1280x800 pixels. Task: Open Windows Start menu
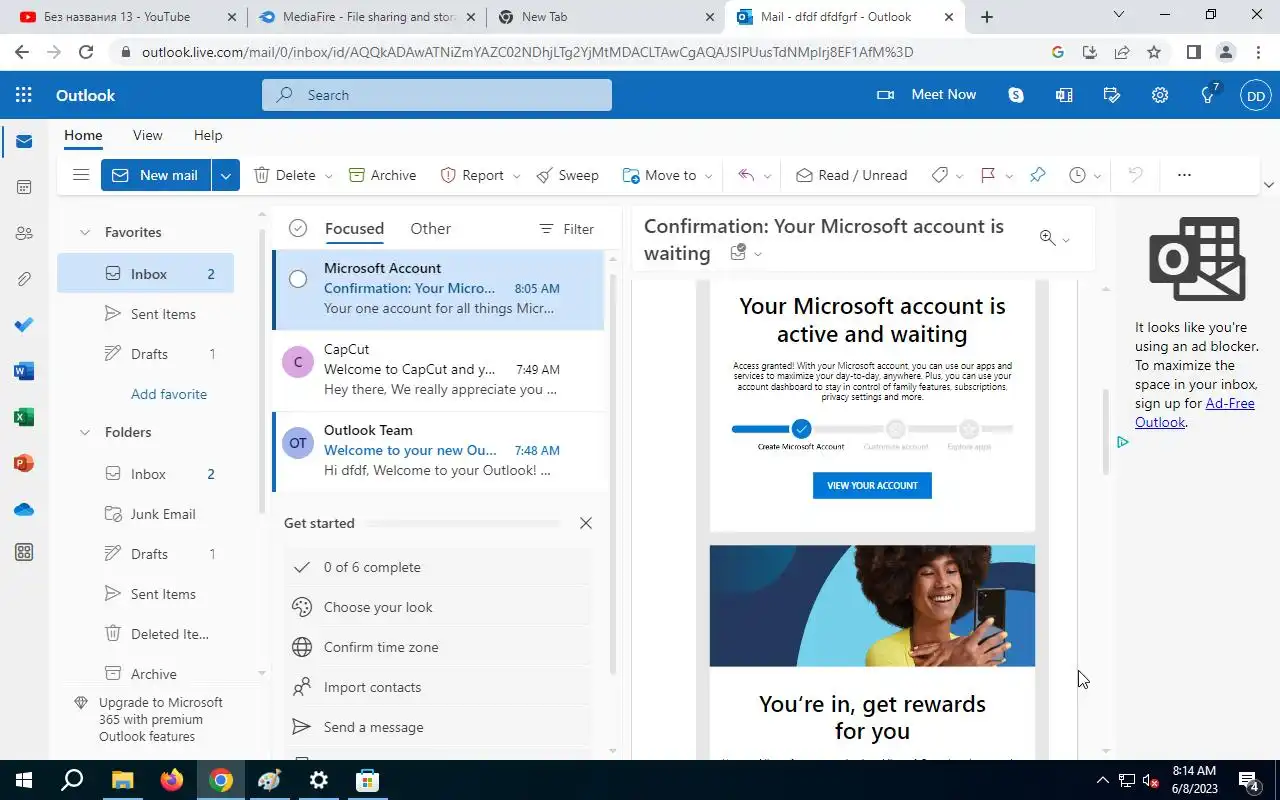coord(24,780)
